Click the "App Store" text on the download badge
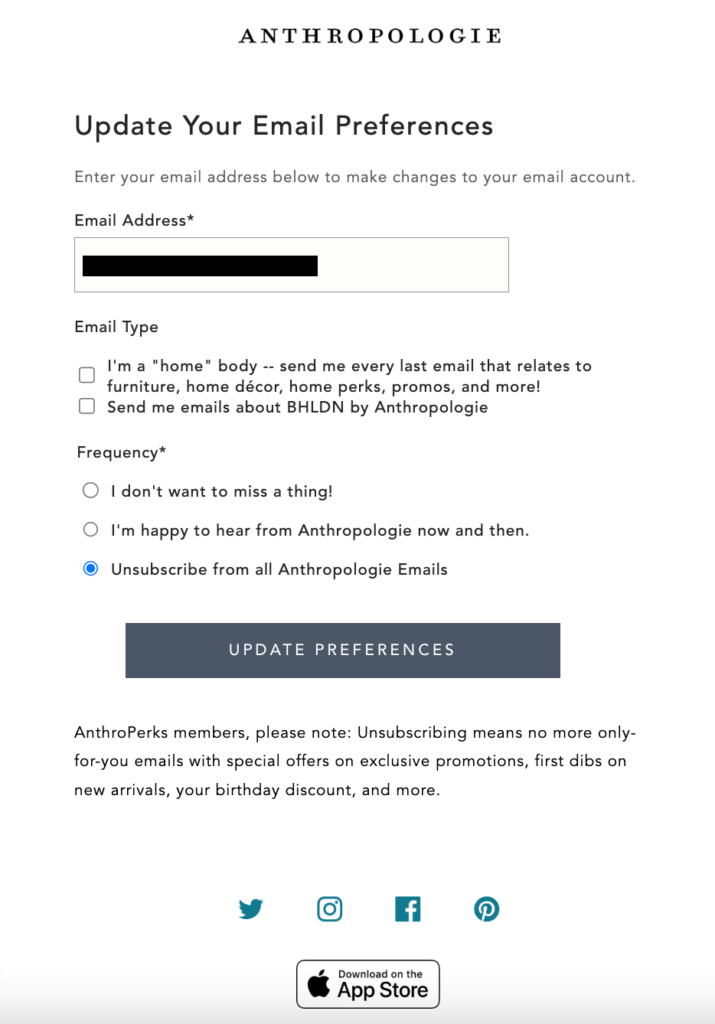 383,991
